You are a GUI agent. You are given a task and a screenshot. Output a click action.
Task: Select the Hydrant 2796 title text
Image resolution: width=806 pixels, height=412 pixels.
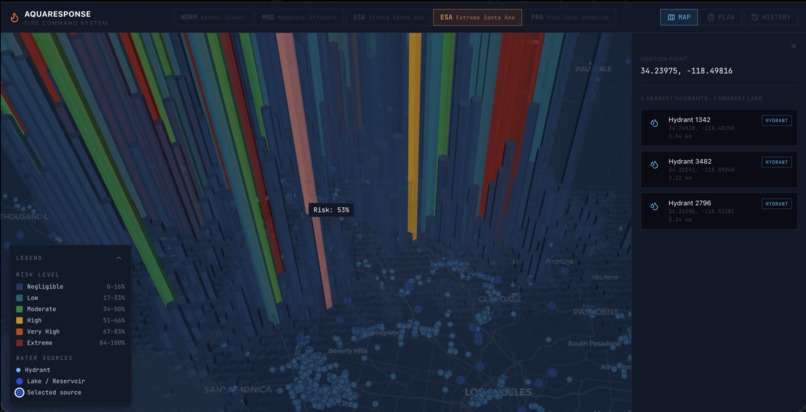pyautogui.click(x=690, y=203)
